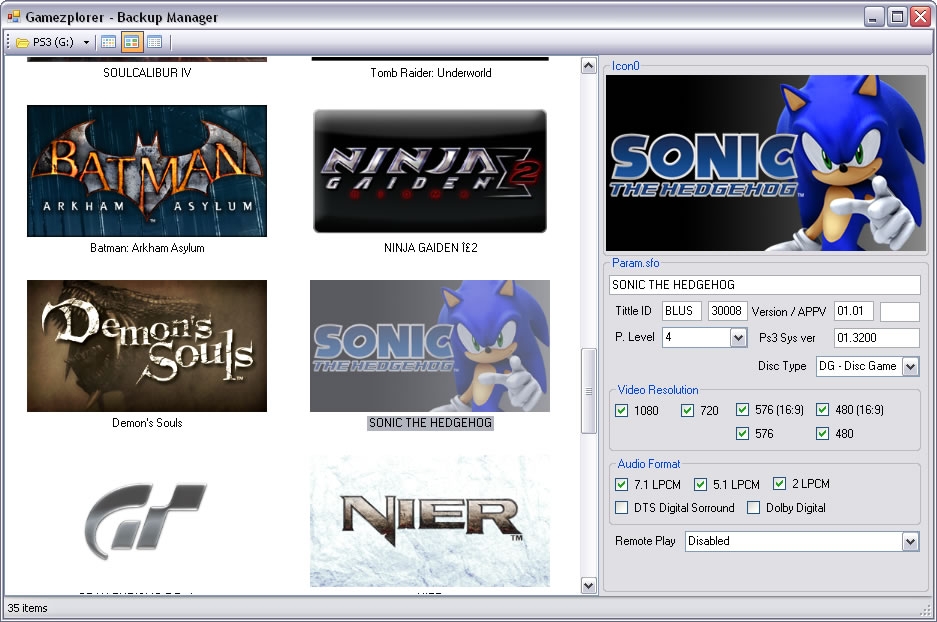Click the Gamezplorer app icon in title bar
937x622 pixels.
13,17
